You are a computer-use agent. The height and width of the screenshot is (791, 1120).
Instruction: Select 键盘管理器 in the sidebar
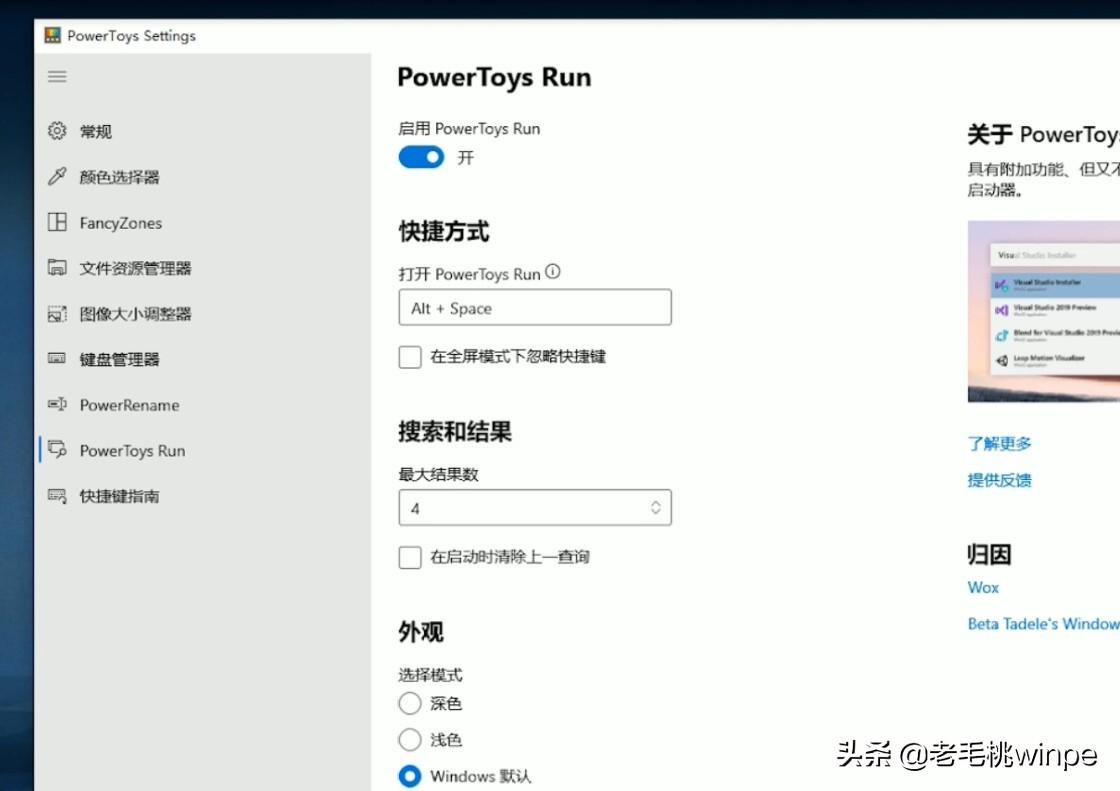(205, 359)
